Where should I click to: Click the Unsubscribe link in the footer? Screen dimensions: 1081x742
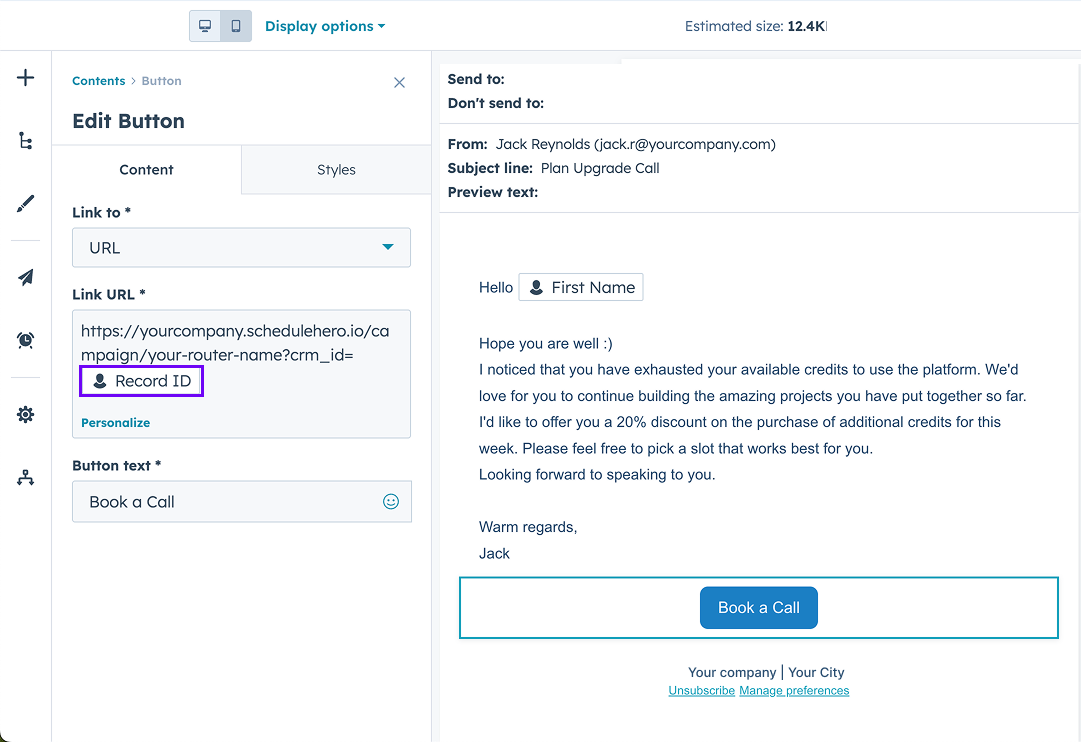tap(701, 690)
